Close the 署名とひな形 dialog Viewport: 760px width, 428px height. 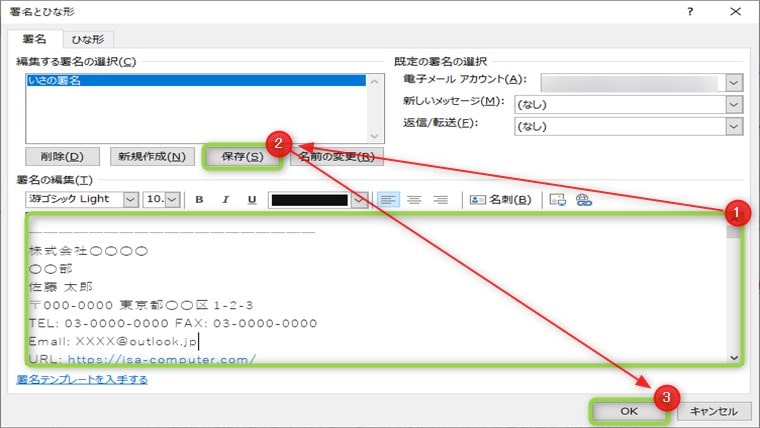point(735,12)
